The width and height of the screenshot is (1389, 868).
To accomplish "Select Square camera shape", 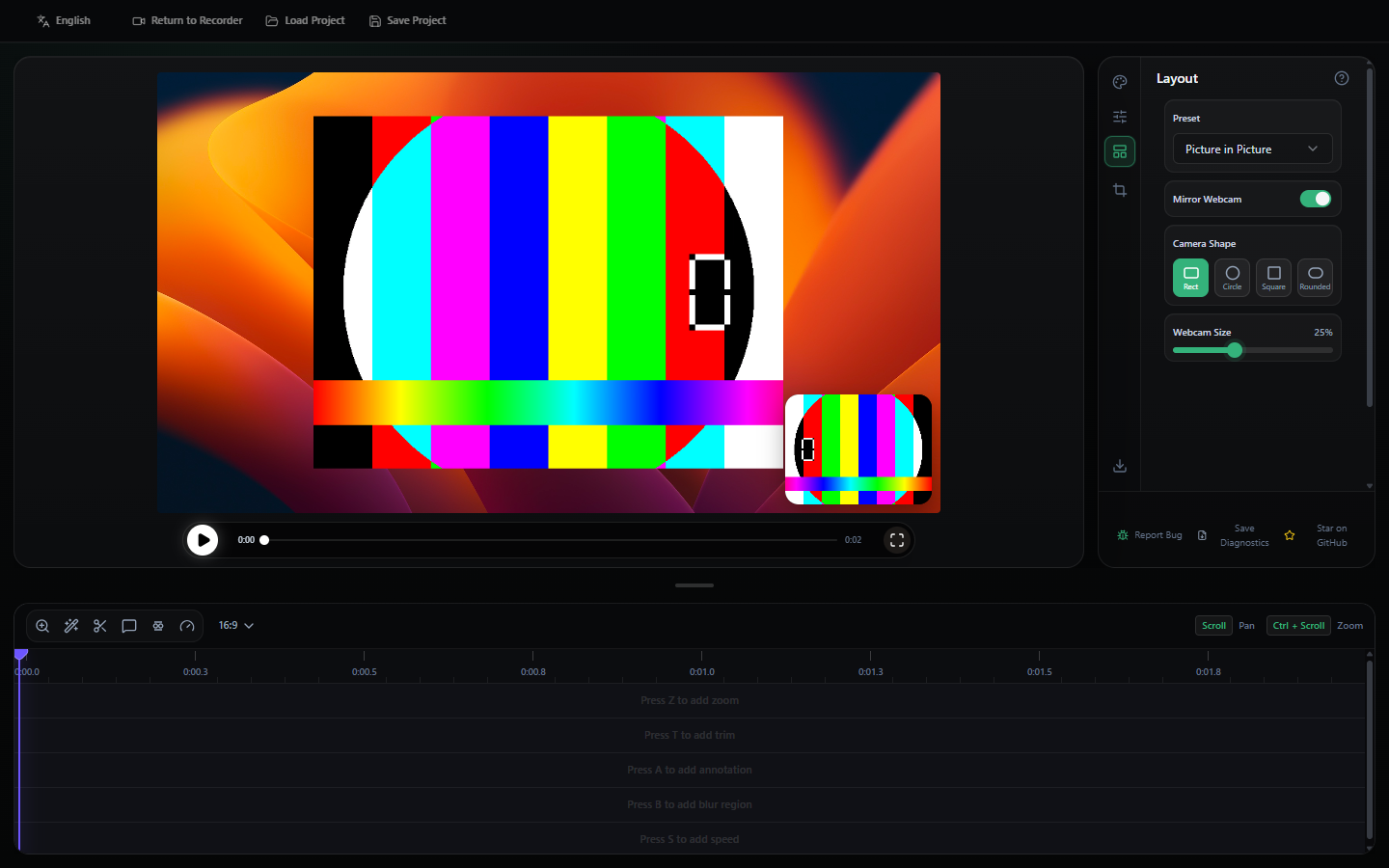I will click(x=1274, y=278).
